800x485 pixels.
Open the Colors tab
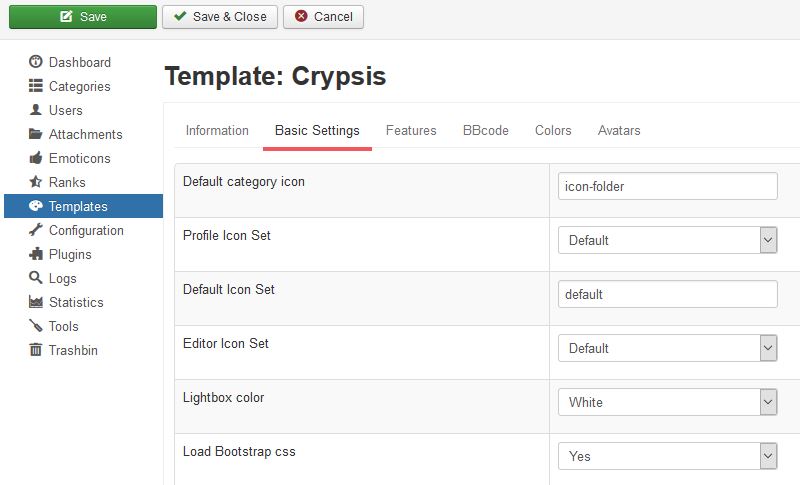pos(553,130)
